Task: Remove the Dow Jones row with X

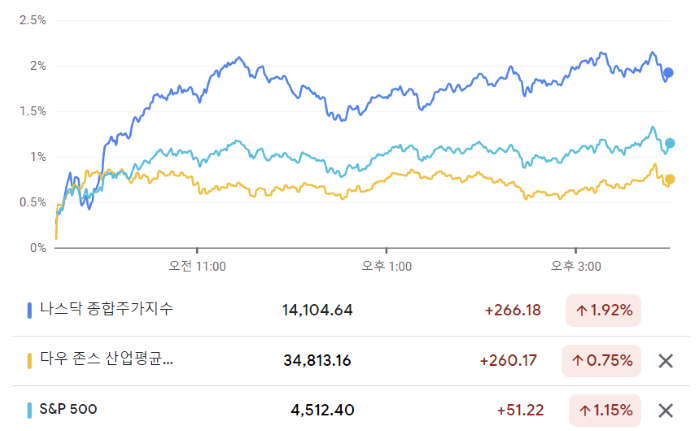Action: 665,360
